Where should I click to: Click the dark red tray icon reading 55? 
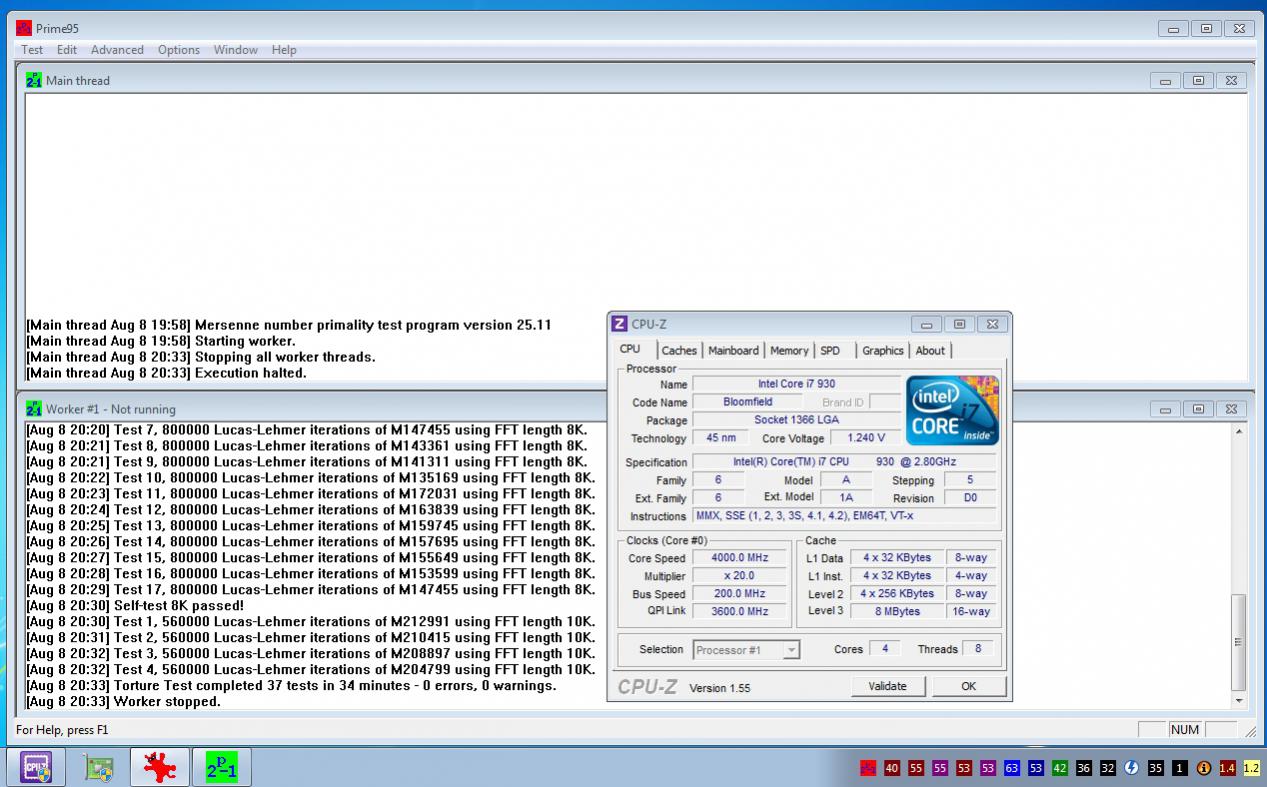pos(916,768)
